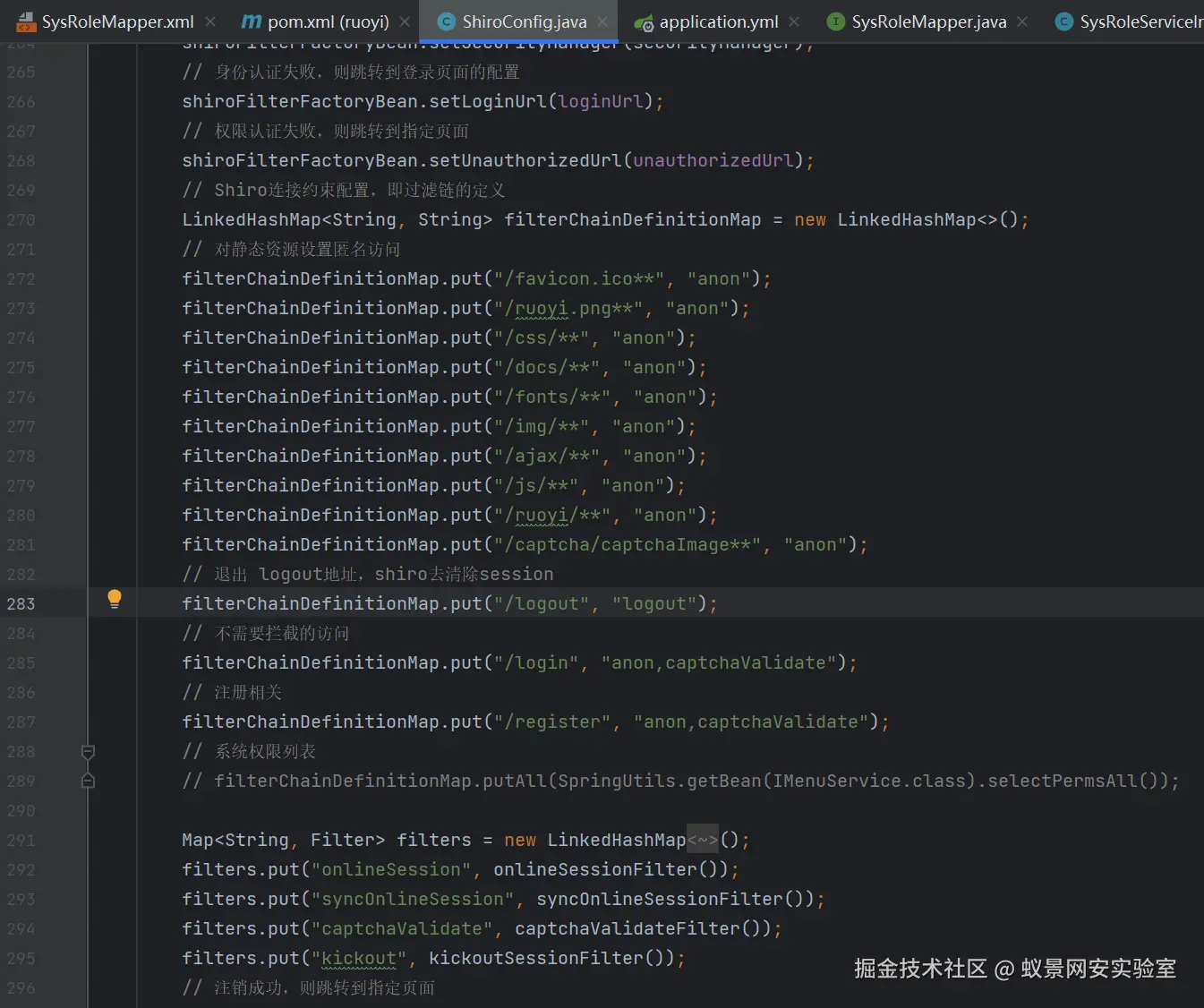
Task: Click the "captchaValidate" key on line 294
Action: coord(402,928)
